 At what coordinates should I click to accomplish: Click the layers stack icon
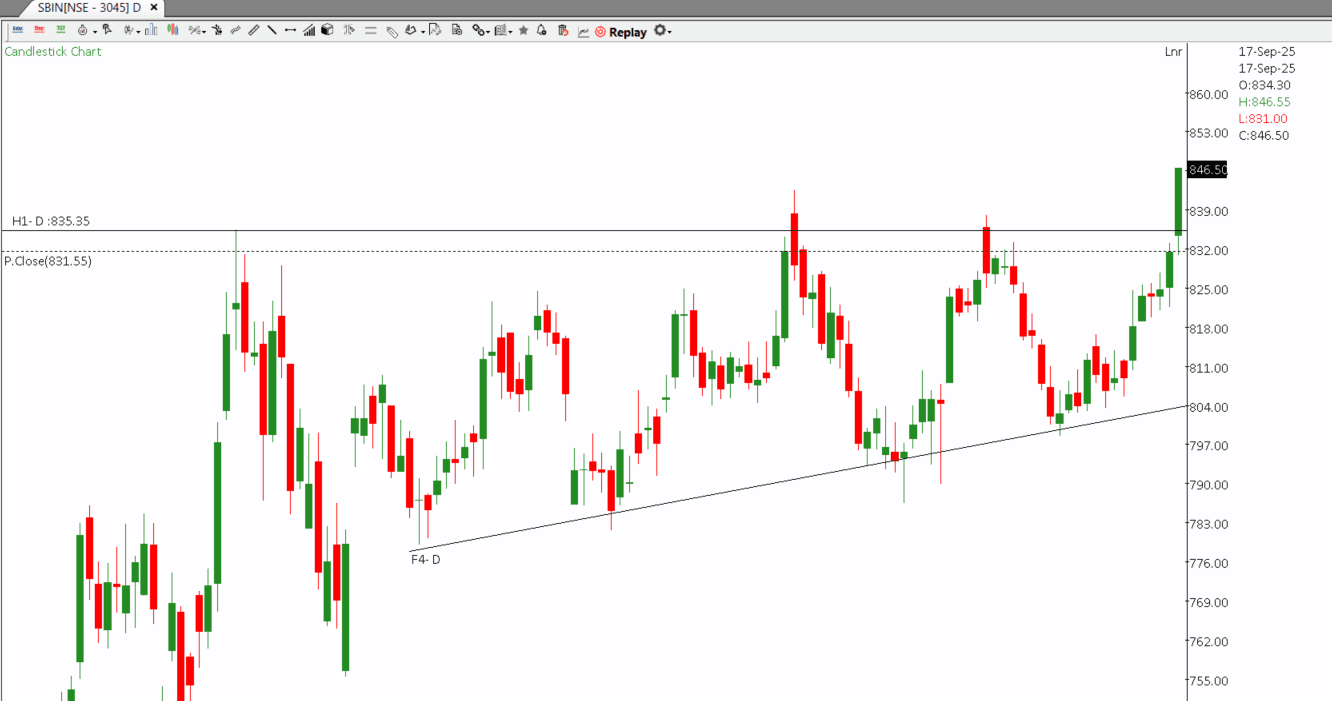(x=411, y=30)
